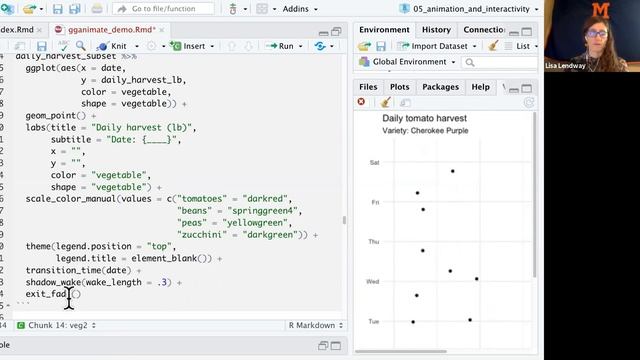Click the go to previous chunk arrow

(231, 46)
